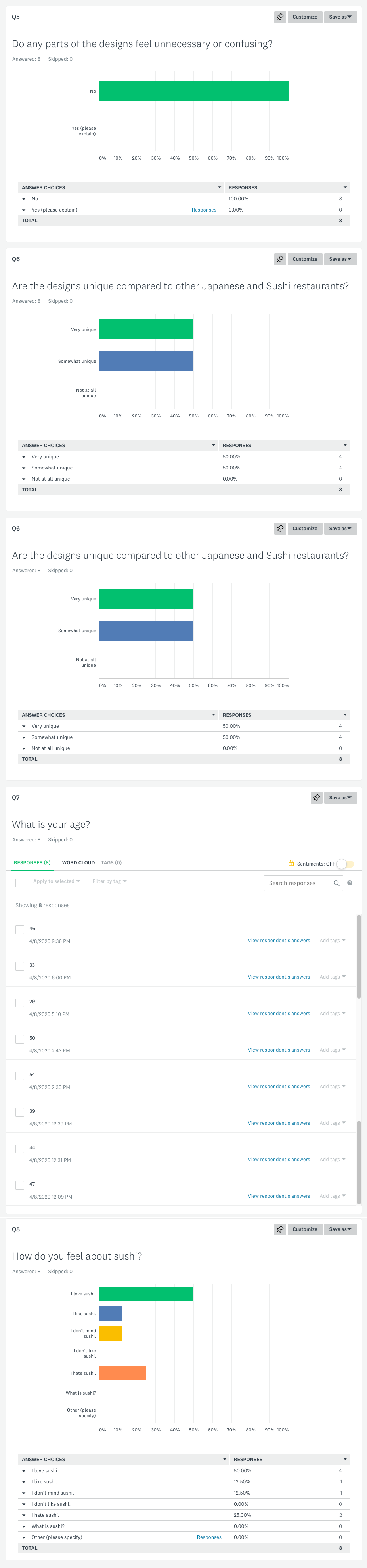
Task: Check the box for response 33
Action: point(19,966)
